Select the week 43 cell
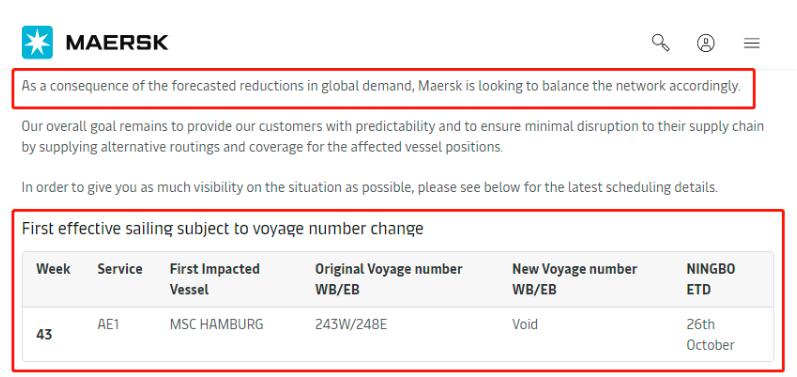Image resolution: width=797 pixels, height=377 pixels. coord(44,335)
